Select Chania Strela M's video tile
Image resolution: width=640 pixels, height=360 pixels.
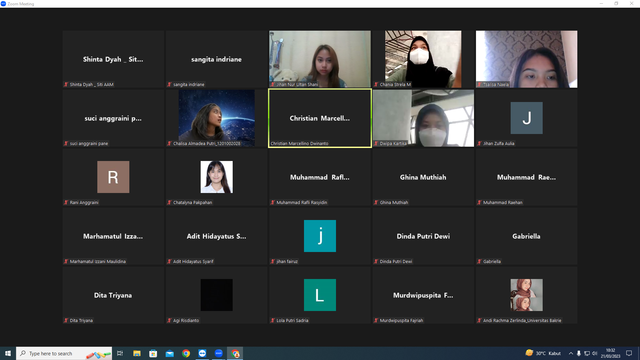click(x=423, y=59)
